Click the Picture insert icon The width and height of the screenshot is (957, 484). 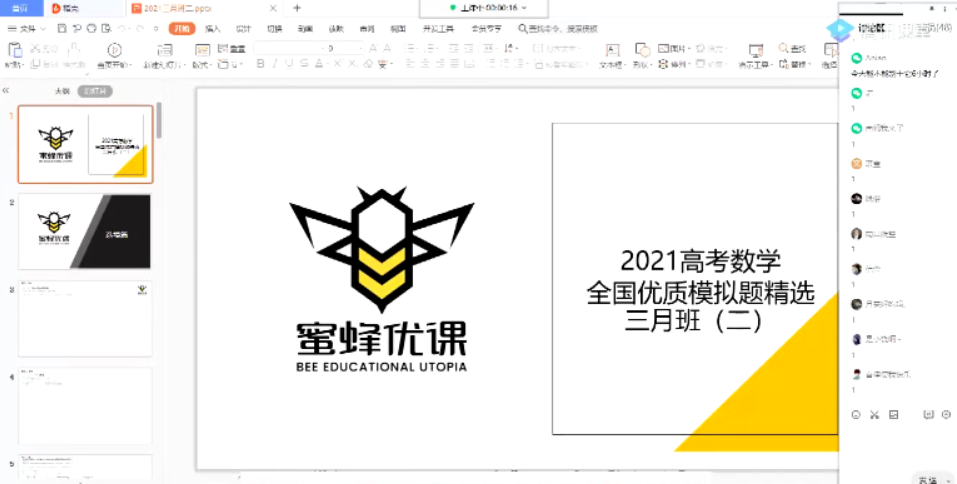pyautogui.click(x=663, y=48)
